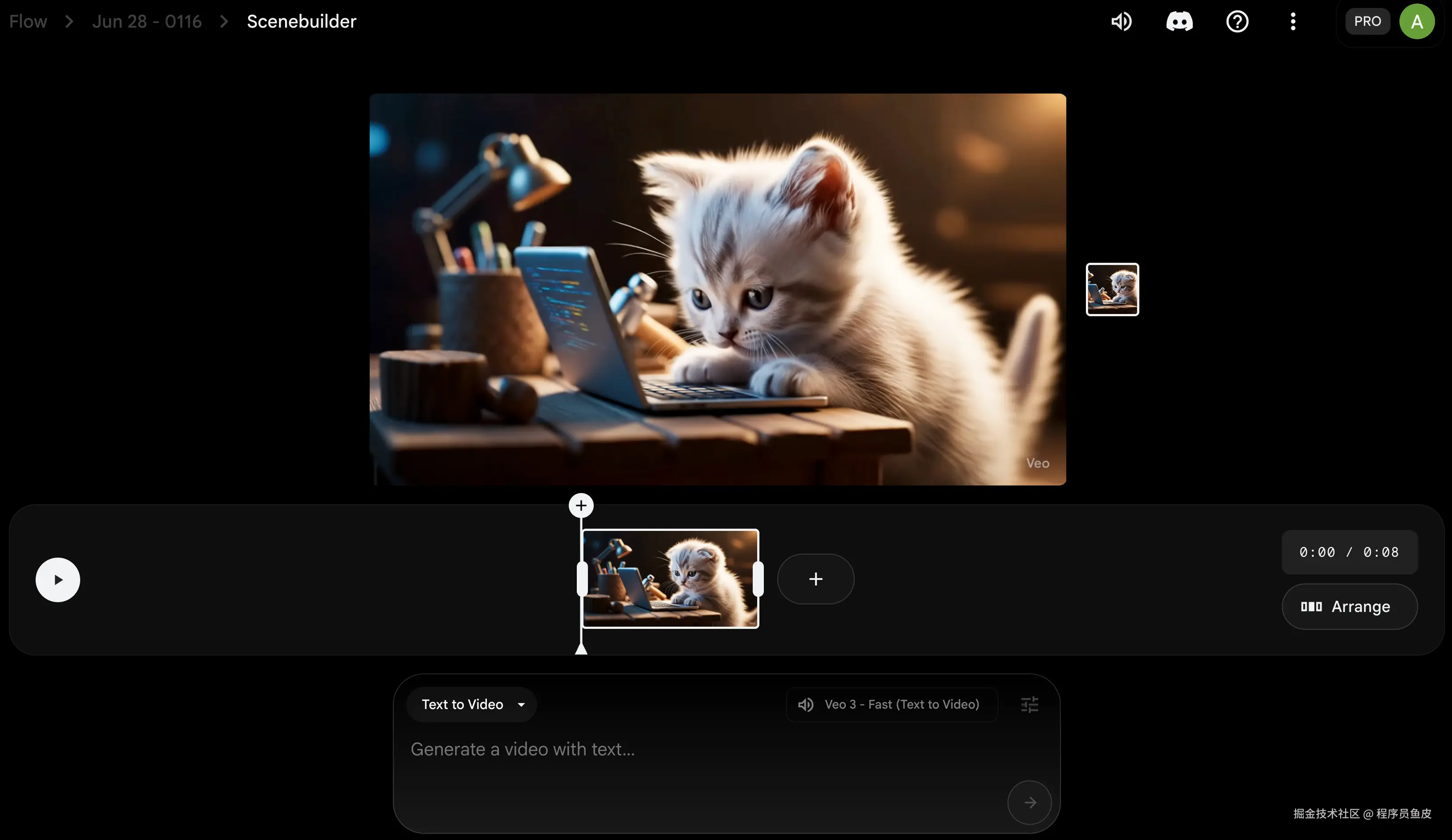Open the Veo 3 - Fast model selector
The height and width of the screenshot is (840, 1452).
click(x=891, y=704)
